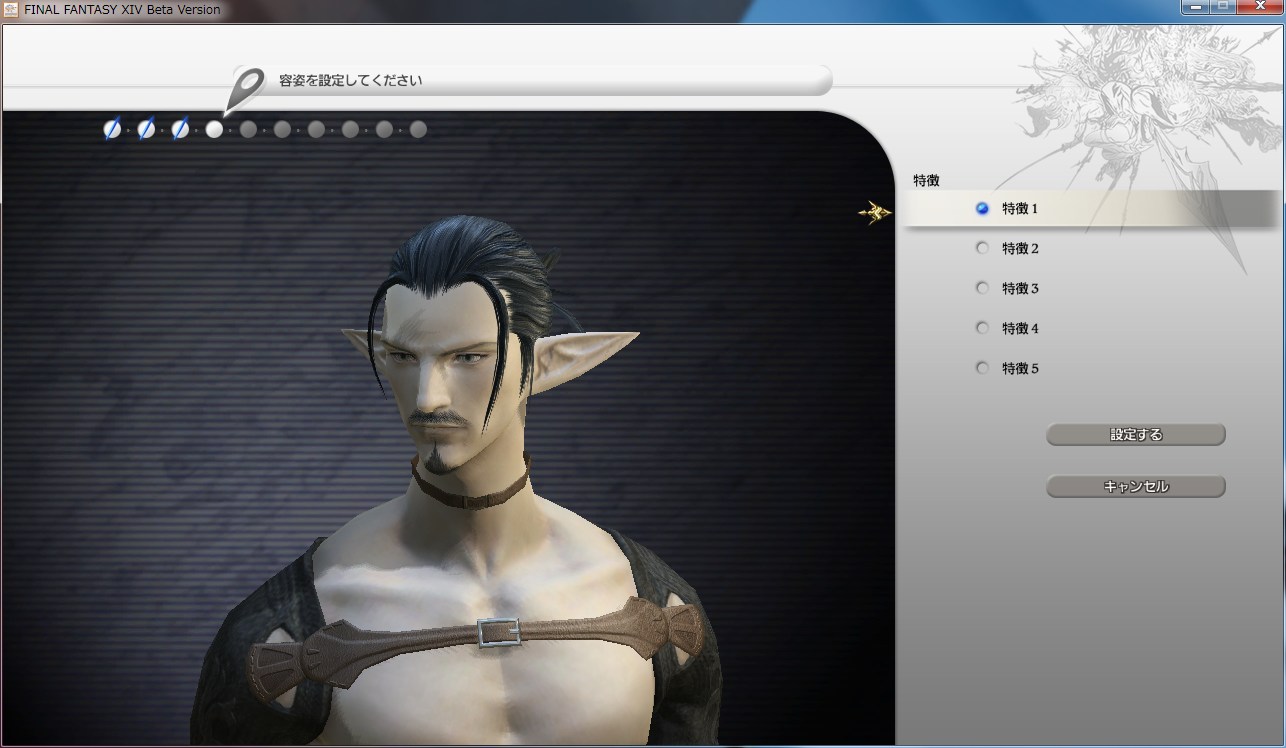Click the 容姿を設定してください instruction text
This screenshot has height=748, width=1286.
click(x=351, y=80)
